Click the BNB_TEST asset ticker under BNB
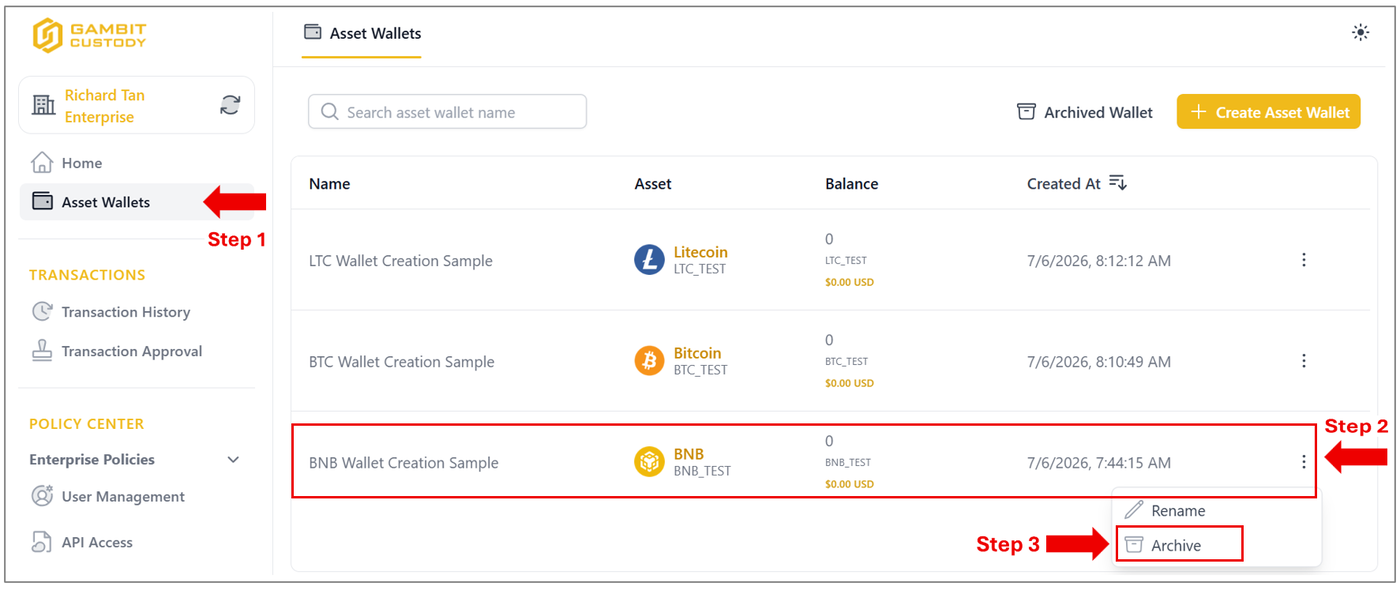1400x594 pixels. click(702, 472)
